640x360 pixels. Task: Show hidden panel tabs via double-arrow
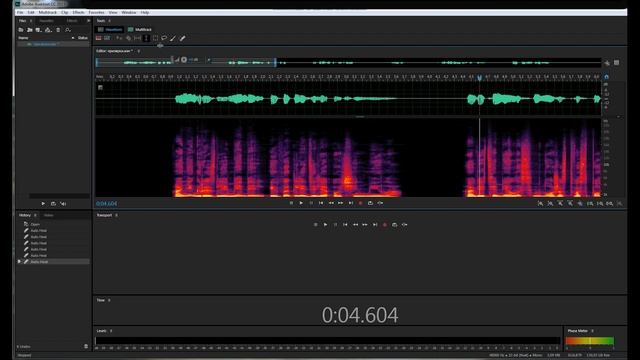click(x=89, y=20)
